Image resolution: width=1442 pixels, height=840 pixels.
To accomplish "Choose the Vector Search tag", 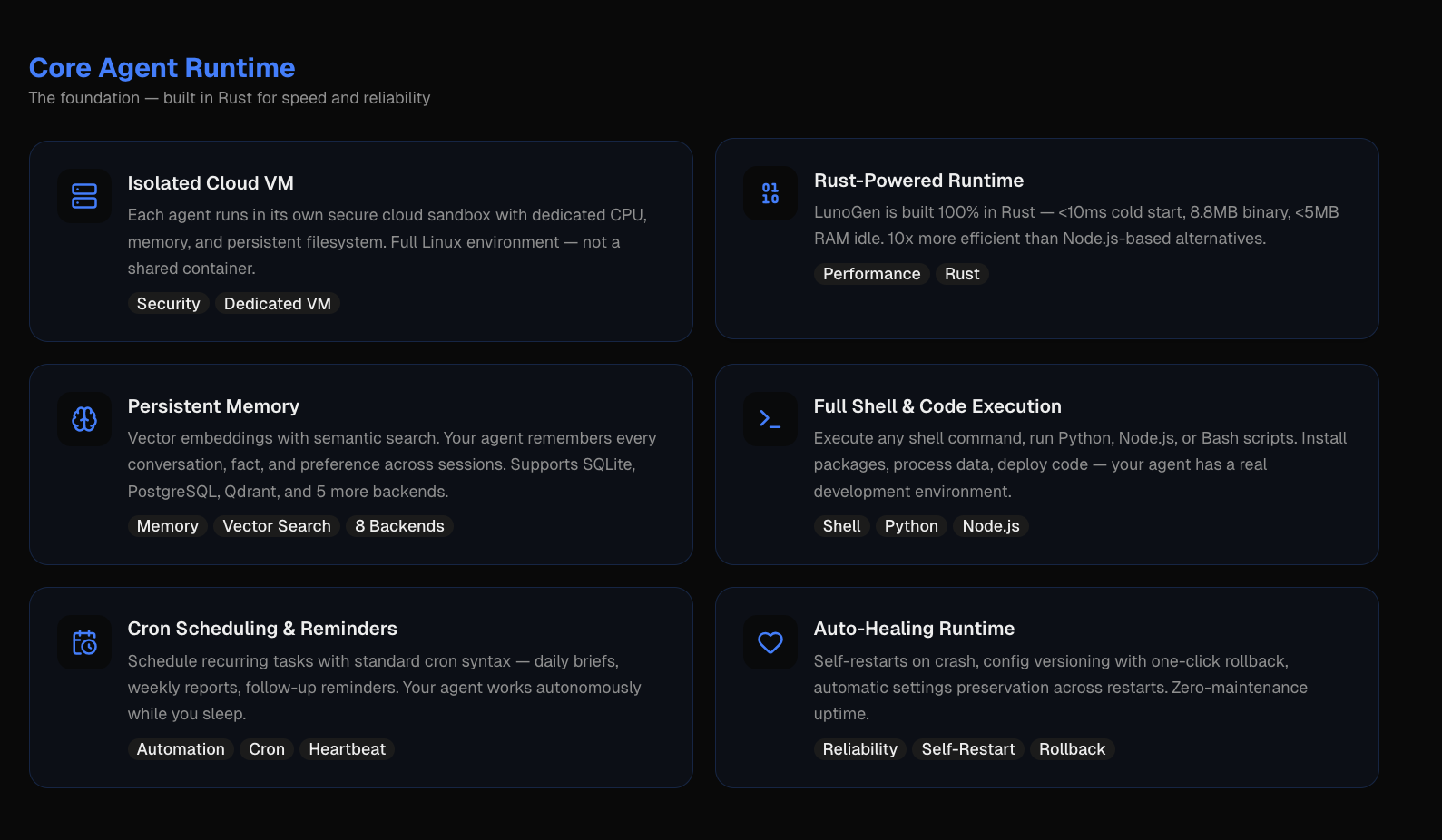I will tap(277, 526).
